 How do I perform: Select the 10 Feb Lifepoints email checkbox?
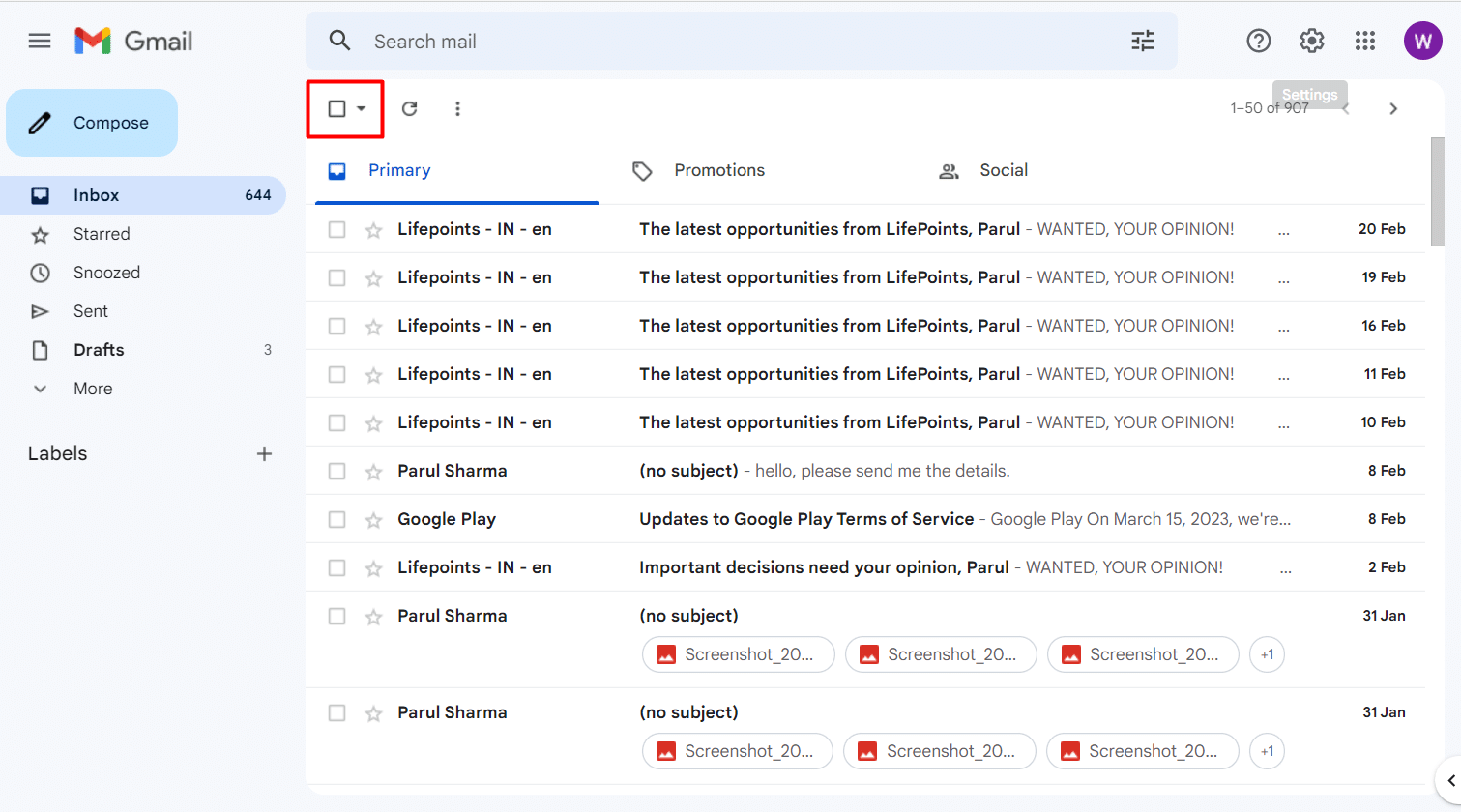click(x=336, y=422)
